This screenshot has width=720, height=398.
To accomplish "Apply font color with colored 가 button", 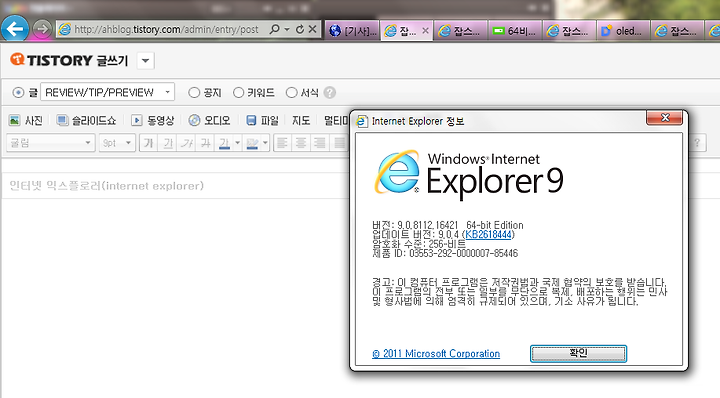I will [224, 143].
